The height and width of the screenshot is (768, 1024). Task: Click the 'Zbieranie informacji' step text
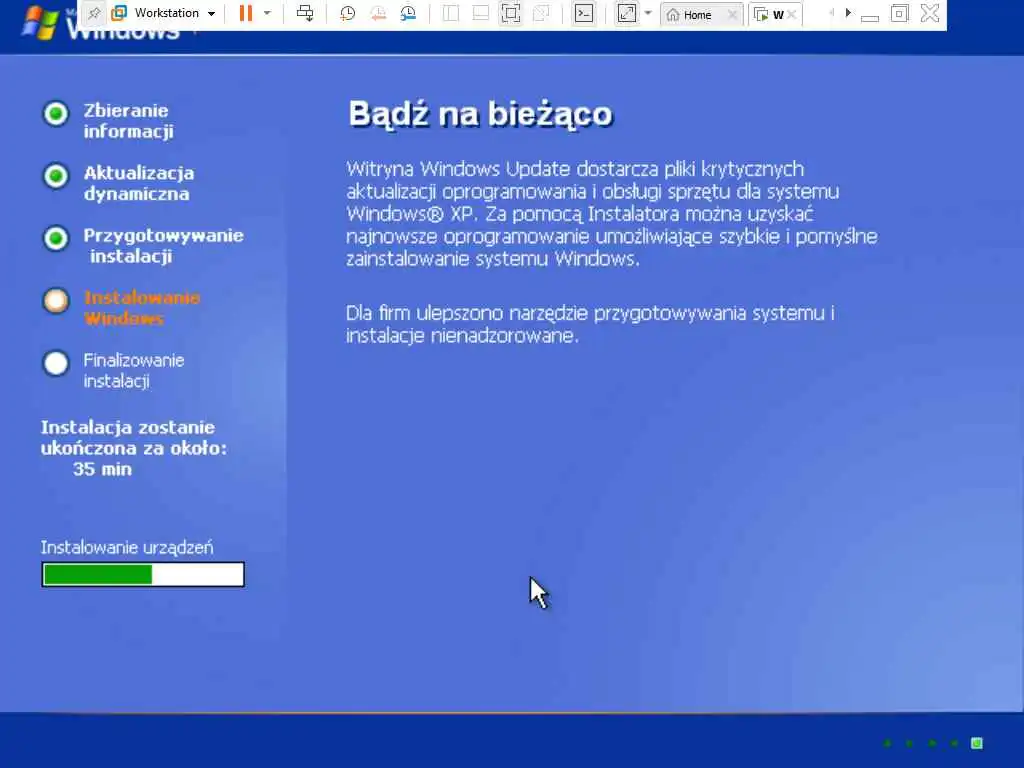pyautogui.click(x=129, y=121)
